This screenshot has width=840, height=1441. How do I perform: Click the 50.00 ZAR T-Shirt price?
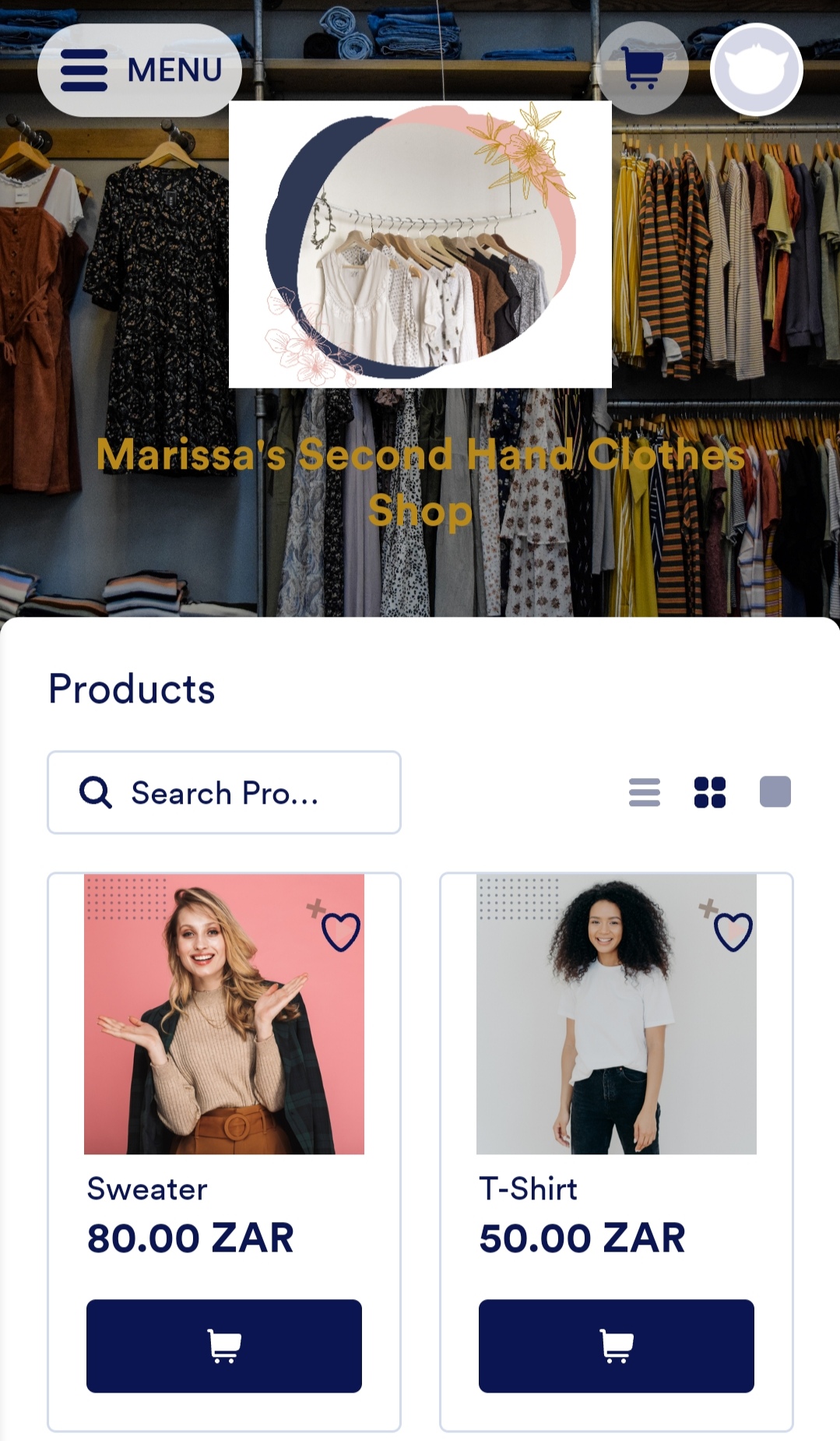(582, 1238)
